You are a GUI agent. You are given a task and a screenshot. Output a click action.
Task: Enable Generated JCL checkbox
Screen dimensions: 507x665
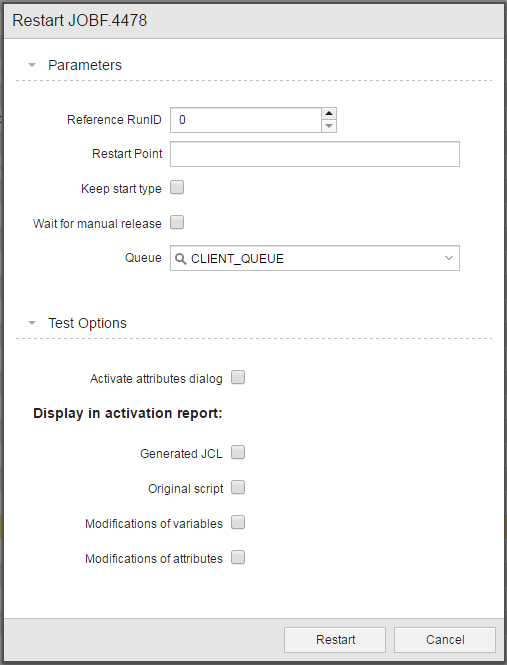238,453
